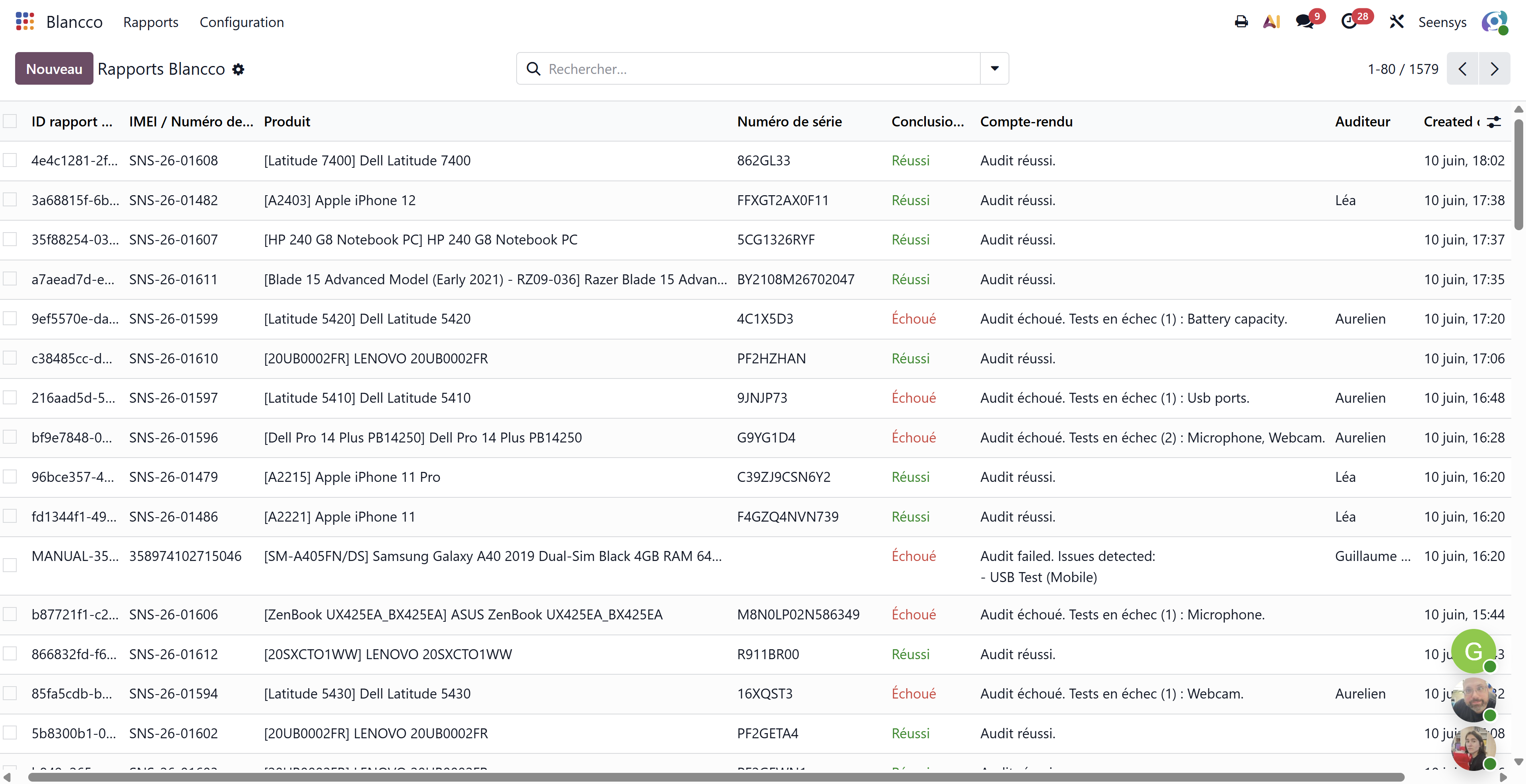Image resolution: width=1526 pixels, height=784 pixels.
Task: Click the 1-80 / 1579 pager counter
Action: [x=1403, y=69]
